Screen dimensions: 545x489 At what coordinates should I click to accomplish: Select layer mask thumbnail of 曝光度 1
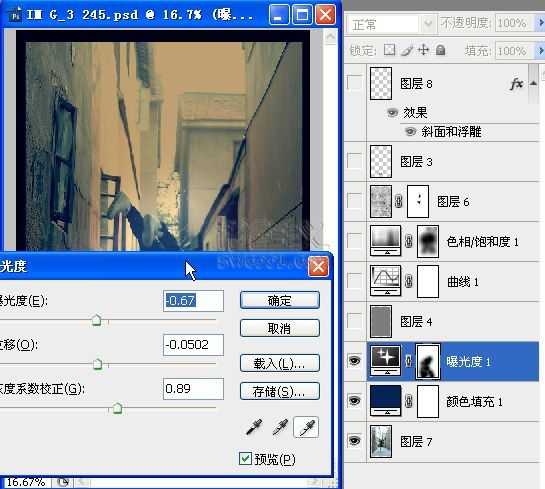click(428, 361)
